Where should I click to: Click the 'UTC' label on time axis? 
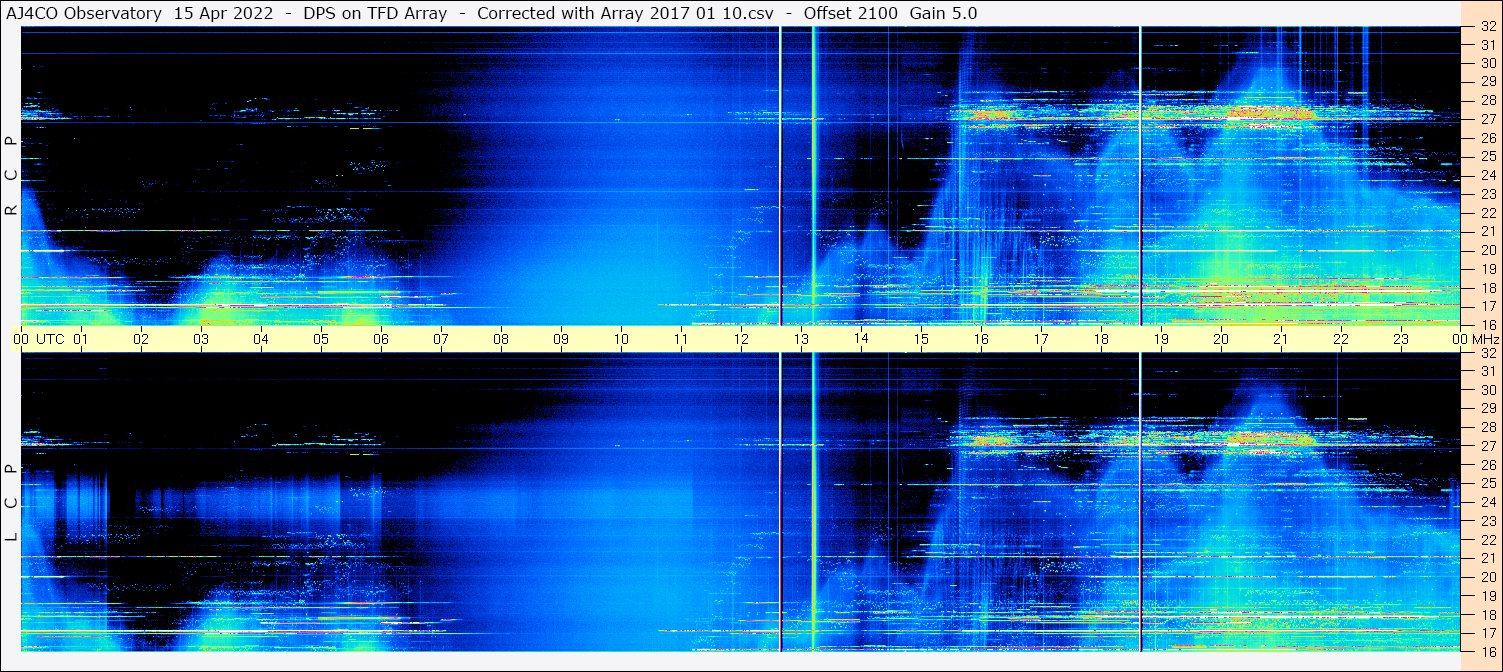[x=50, y=339]
